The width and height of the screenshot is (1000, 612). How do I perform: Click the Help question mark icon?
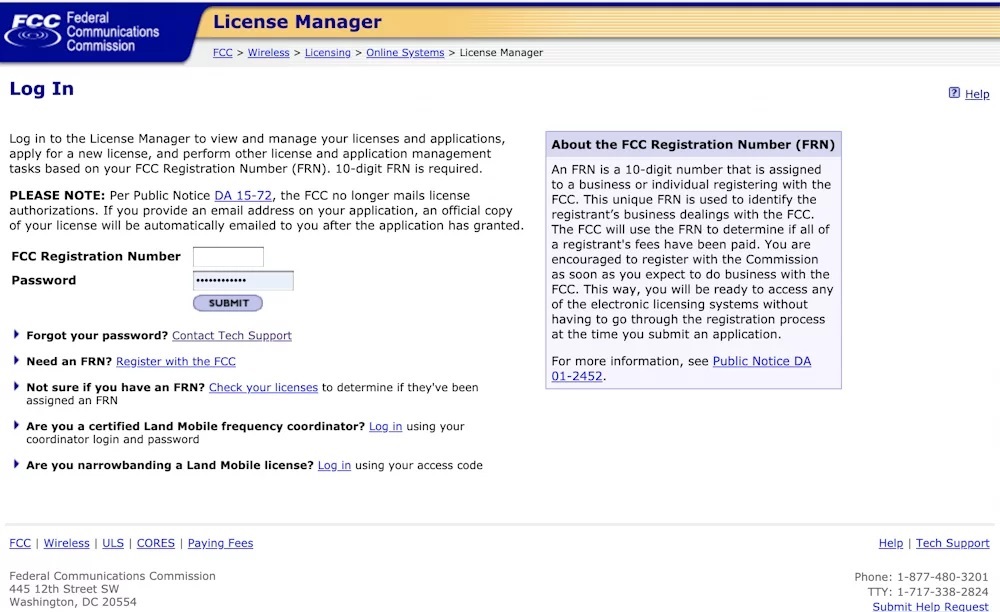coord(954,93)
